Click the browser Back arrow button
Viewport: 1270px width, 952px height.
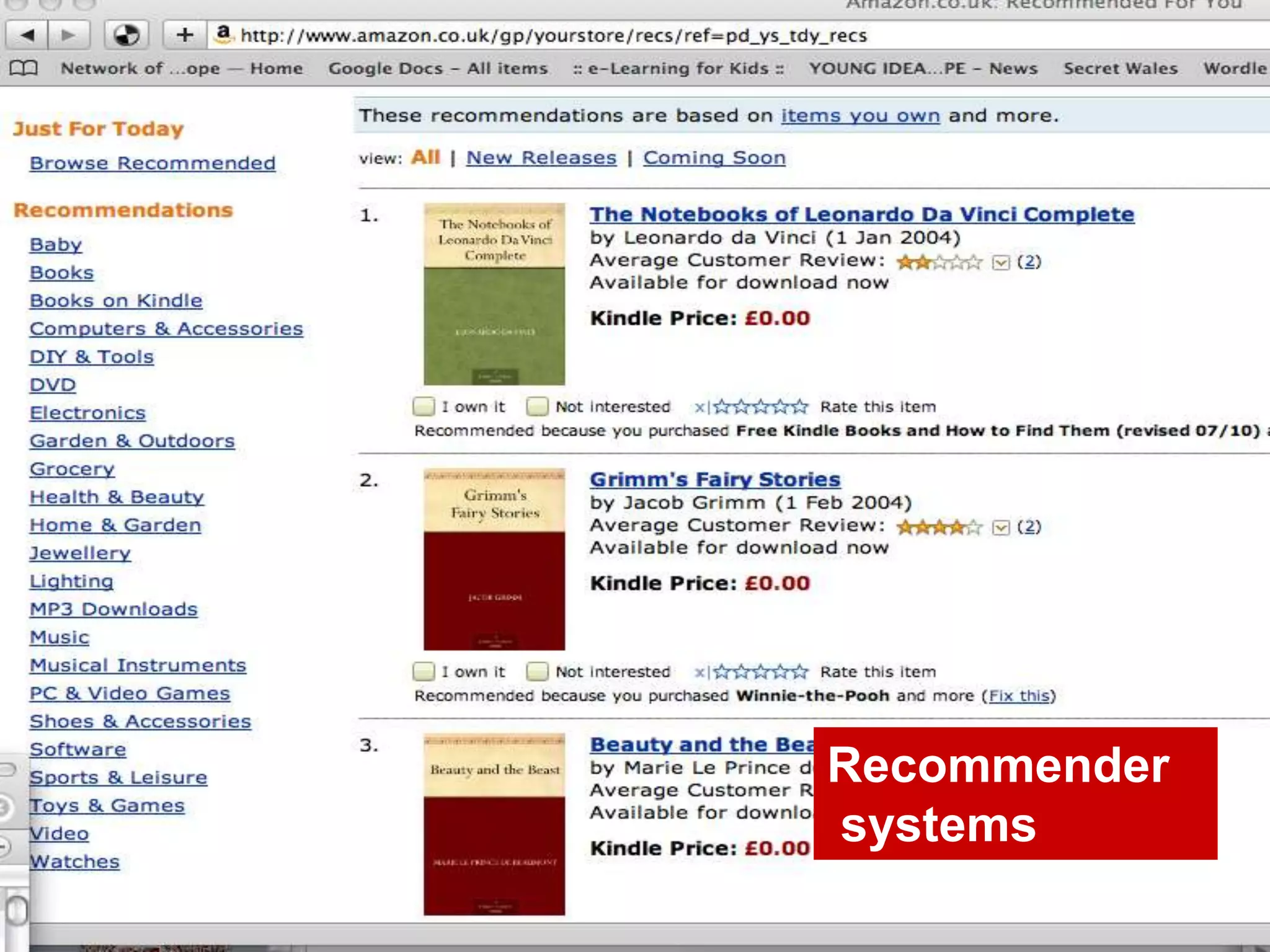point(27,35)
